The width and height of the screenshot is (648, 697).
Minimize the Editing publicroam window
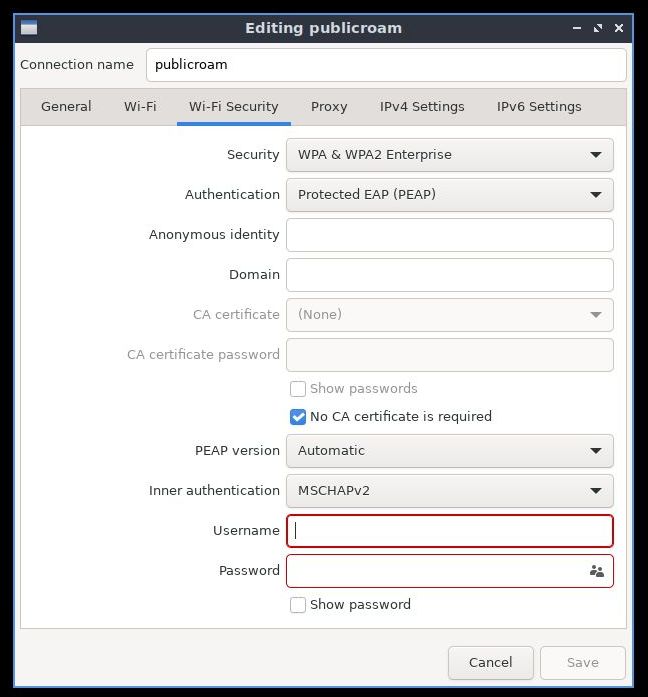point(577,28)
